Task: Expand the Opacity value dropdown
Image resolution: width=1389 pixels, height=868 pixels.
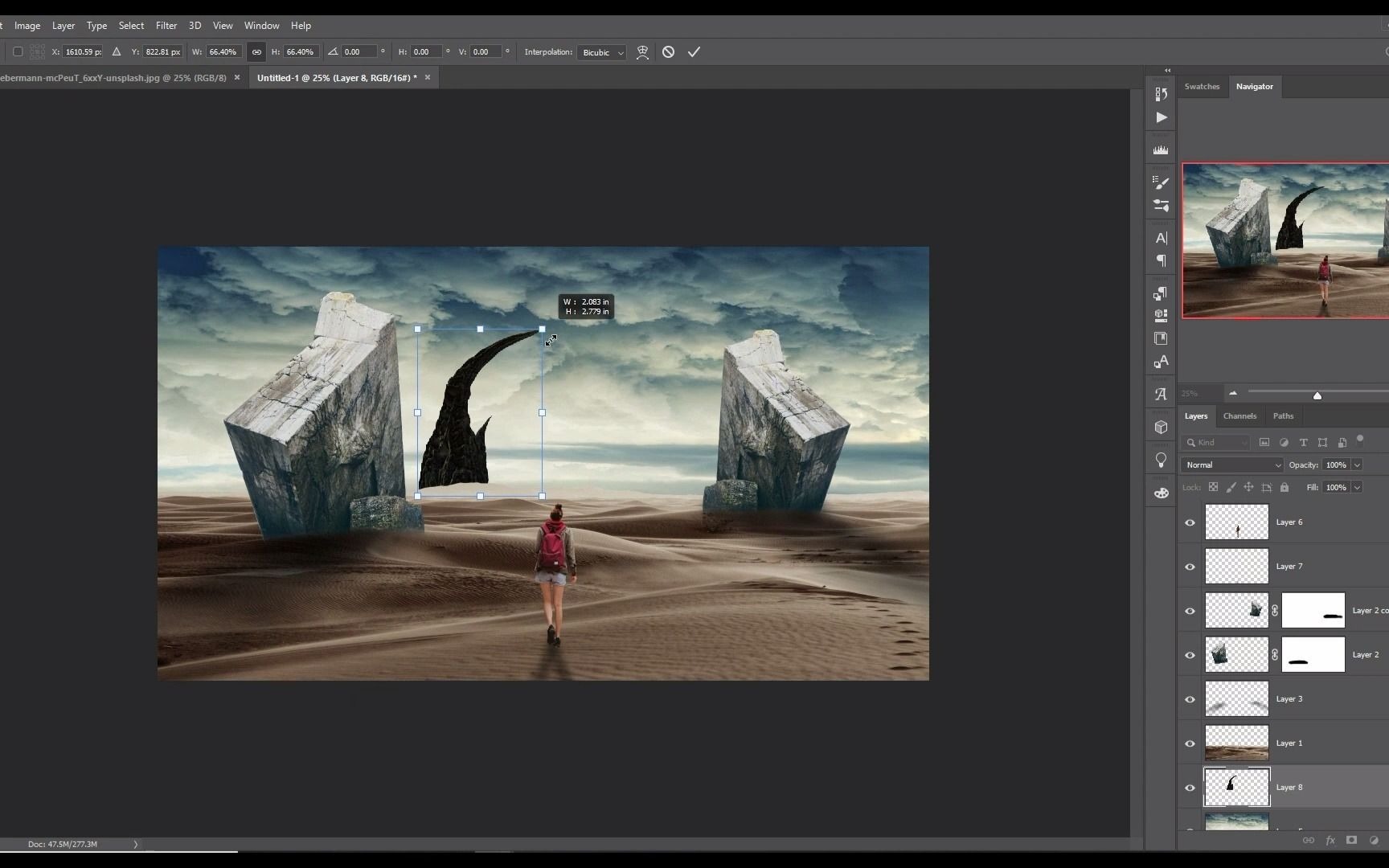Action: point(1358,465)
